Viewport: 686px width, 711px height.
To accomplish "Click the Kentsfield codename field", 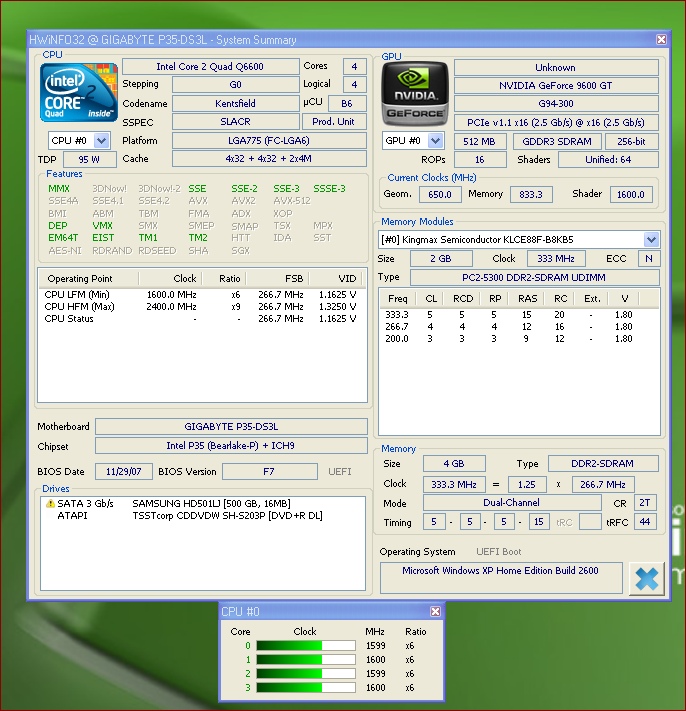I will [235, 103].
